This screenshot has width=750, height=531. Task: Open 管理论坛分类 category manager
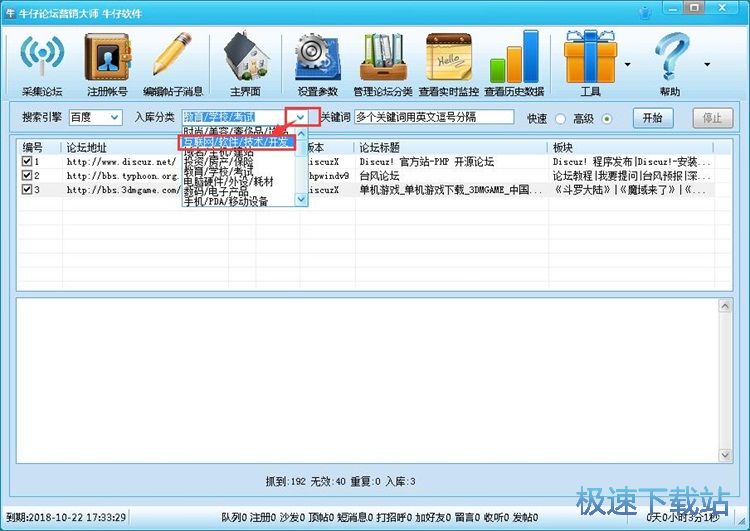(383, 64)
